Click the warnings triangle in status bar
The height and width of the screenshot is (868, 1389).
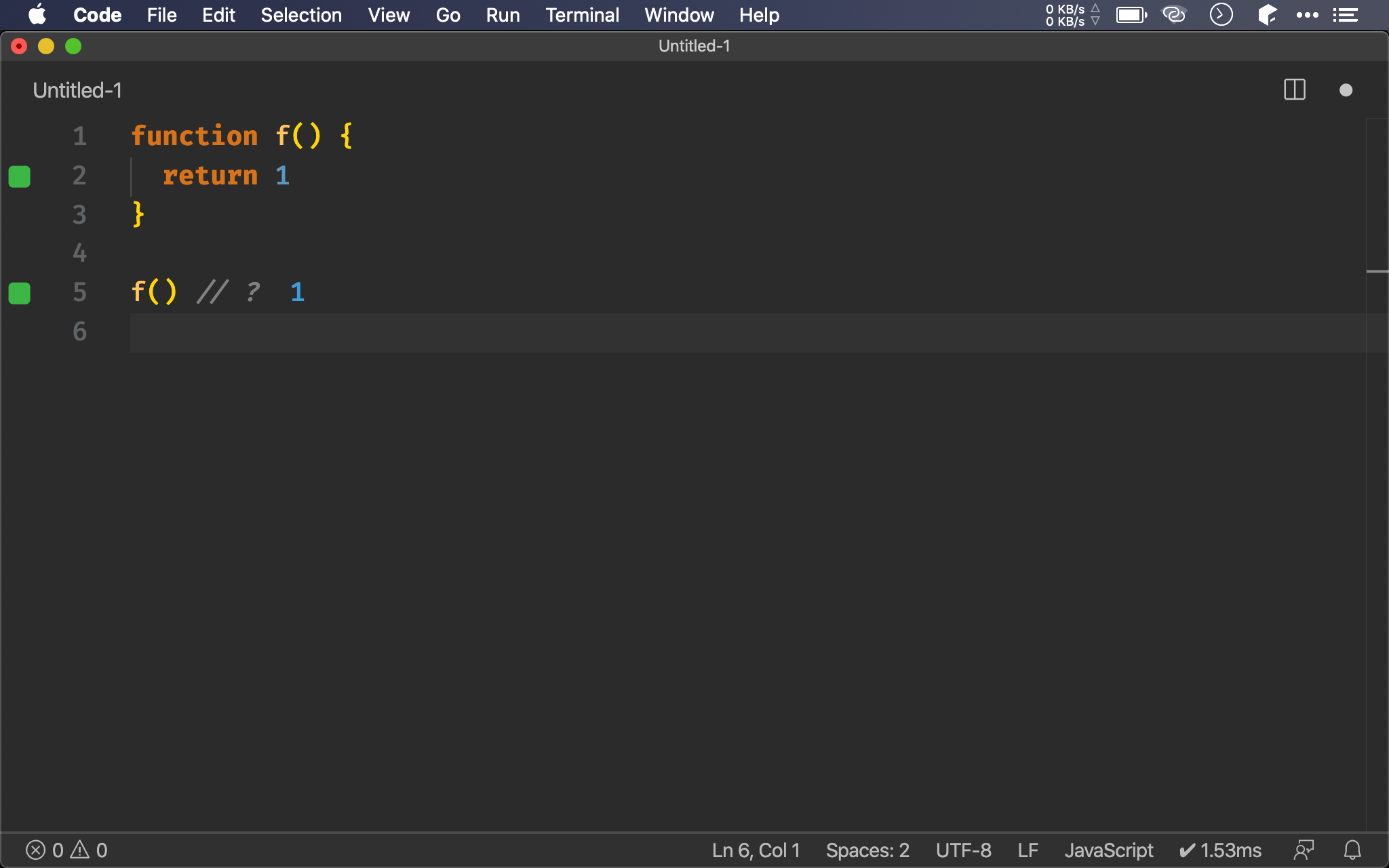(80, 850)
